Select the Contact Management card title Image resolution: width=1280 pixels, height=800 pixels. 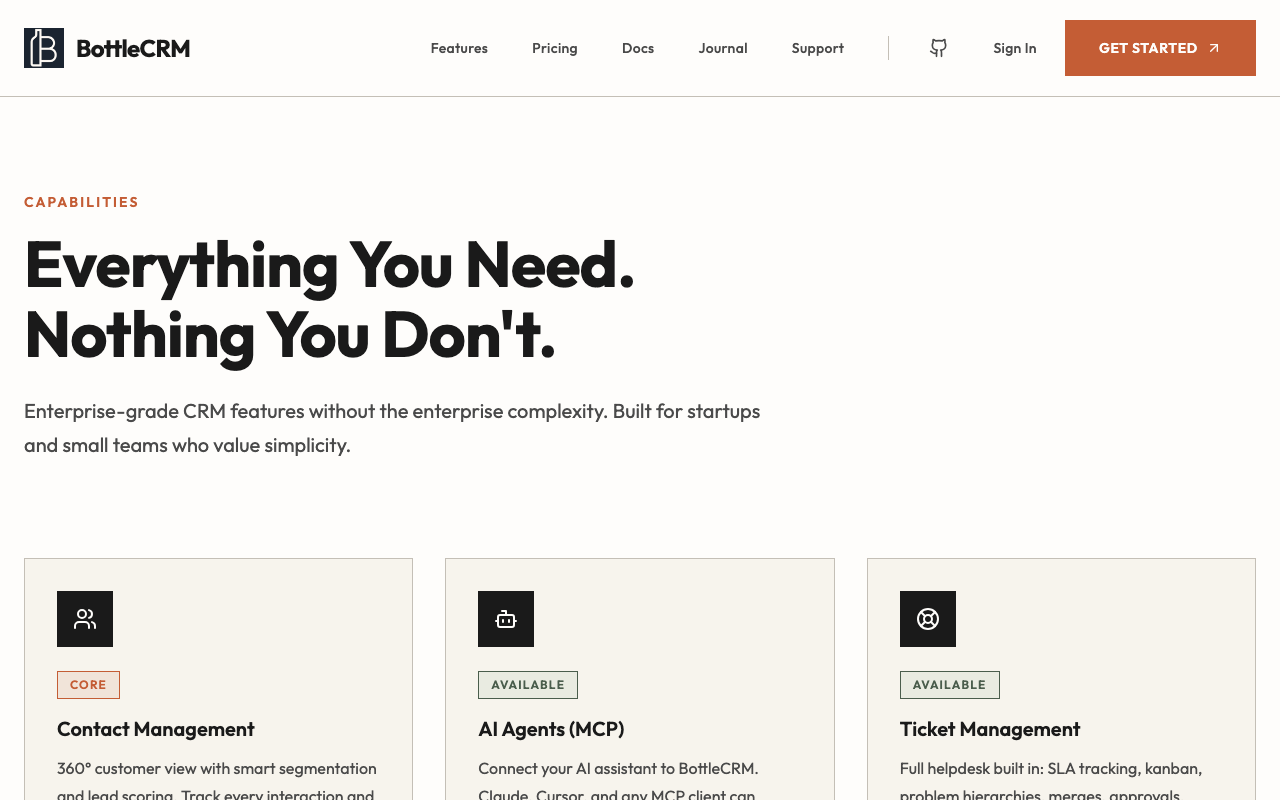pyautogui.click(x=156, y=729)
